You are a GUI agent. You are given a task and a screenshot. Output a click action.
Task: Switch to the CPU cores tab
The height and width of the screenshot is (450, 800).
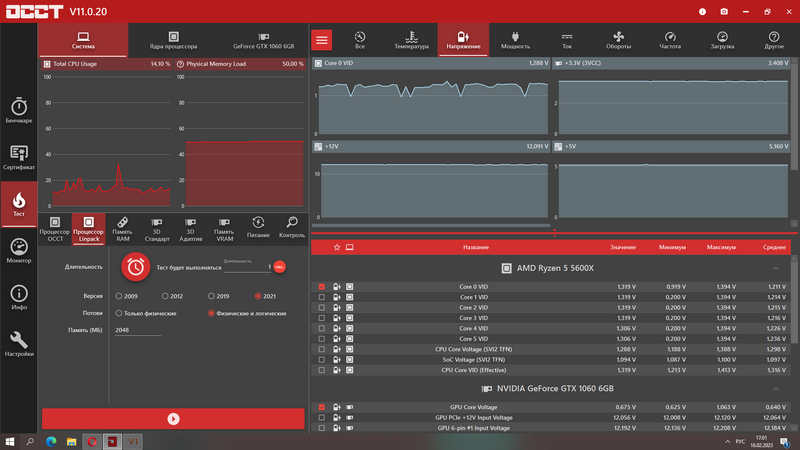point(173,40)
